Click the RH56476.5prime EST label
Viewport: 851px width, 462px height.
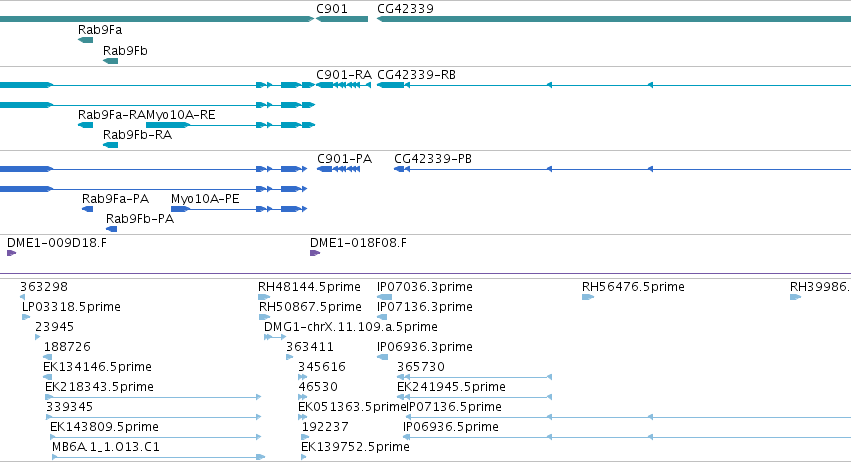coord(633,287)
